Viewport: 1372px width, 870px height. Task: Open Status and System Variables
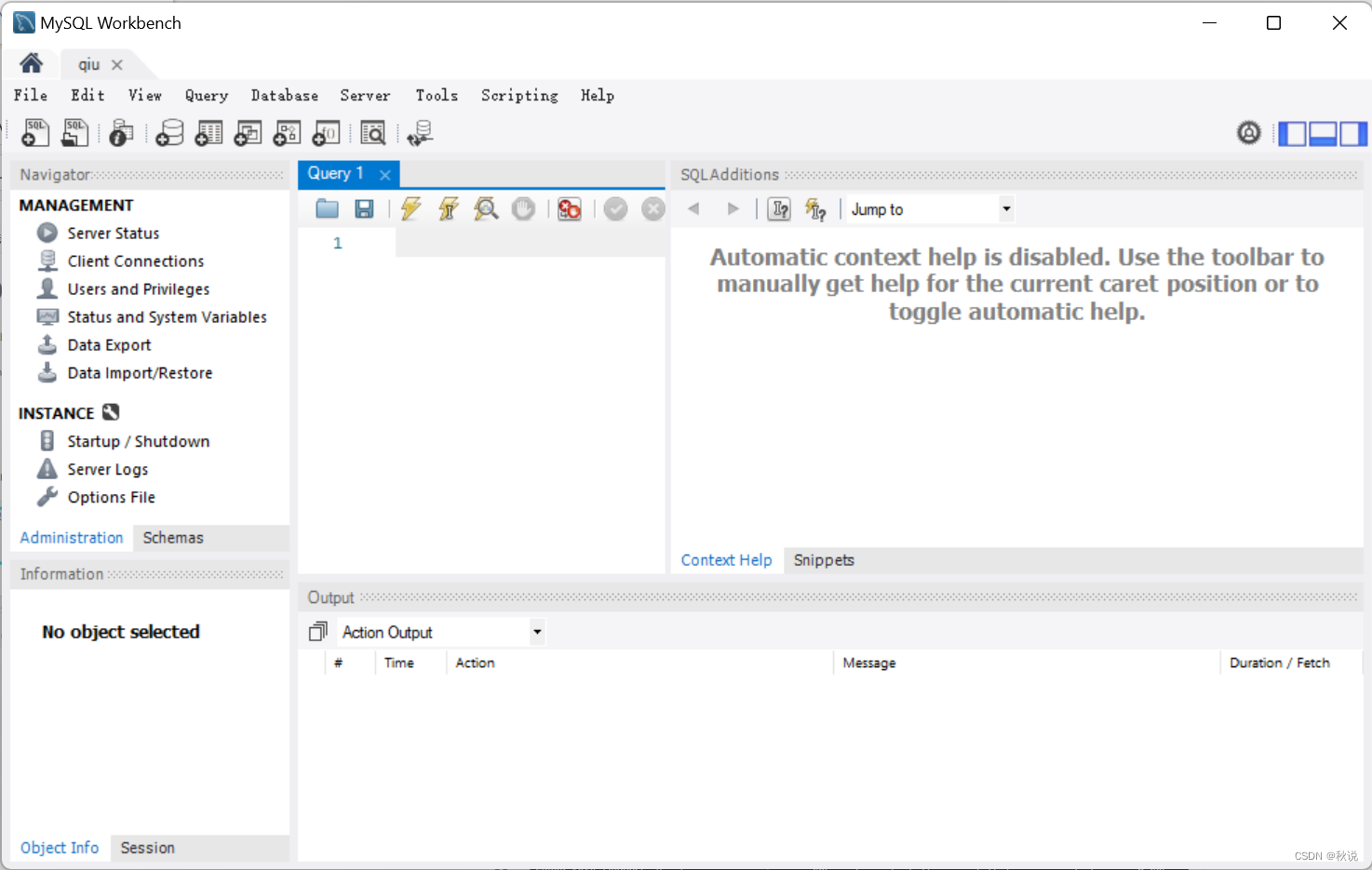point(167,316)
